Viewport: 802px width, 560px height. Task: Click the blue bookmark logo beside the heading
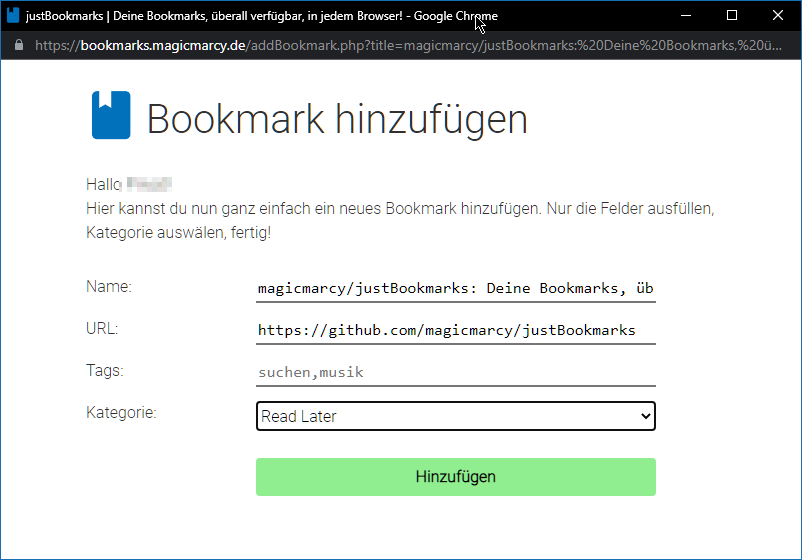click(x=111, y=115)
